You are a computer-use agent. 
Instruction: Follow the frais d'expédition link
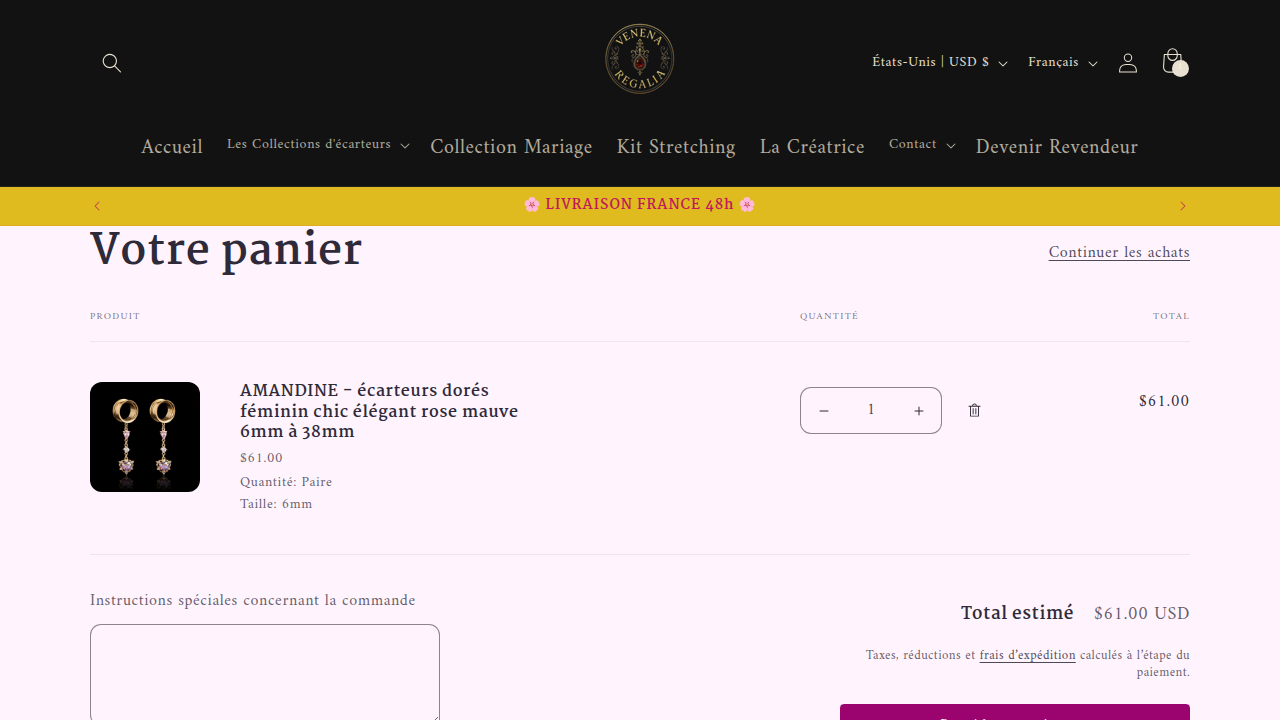[1028, 656]
